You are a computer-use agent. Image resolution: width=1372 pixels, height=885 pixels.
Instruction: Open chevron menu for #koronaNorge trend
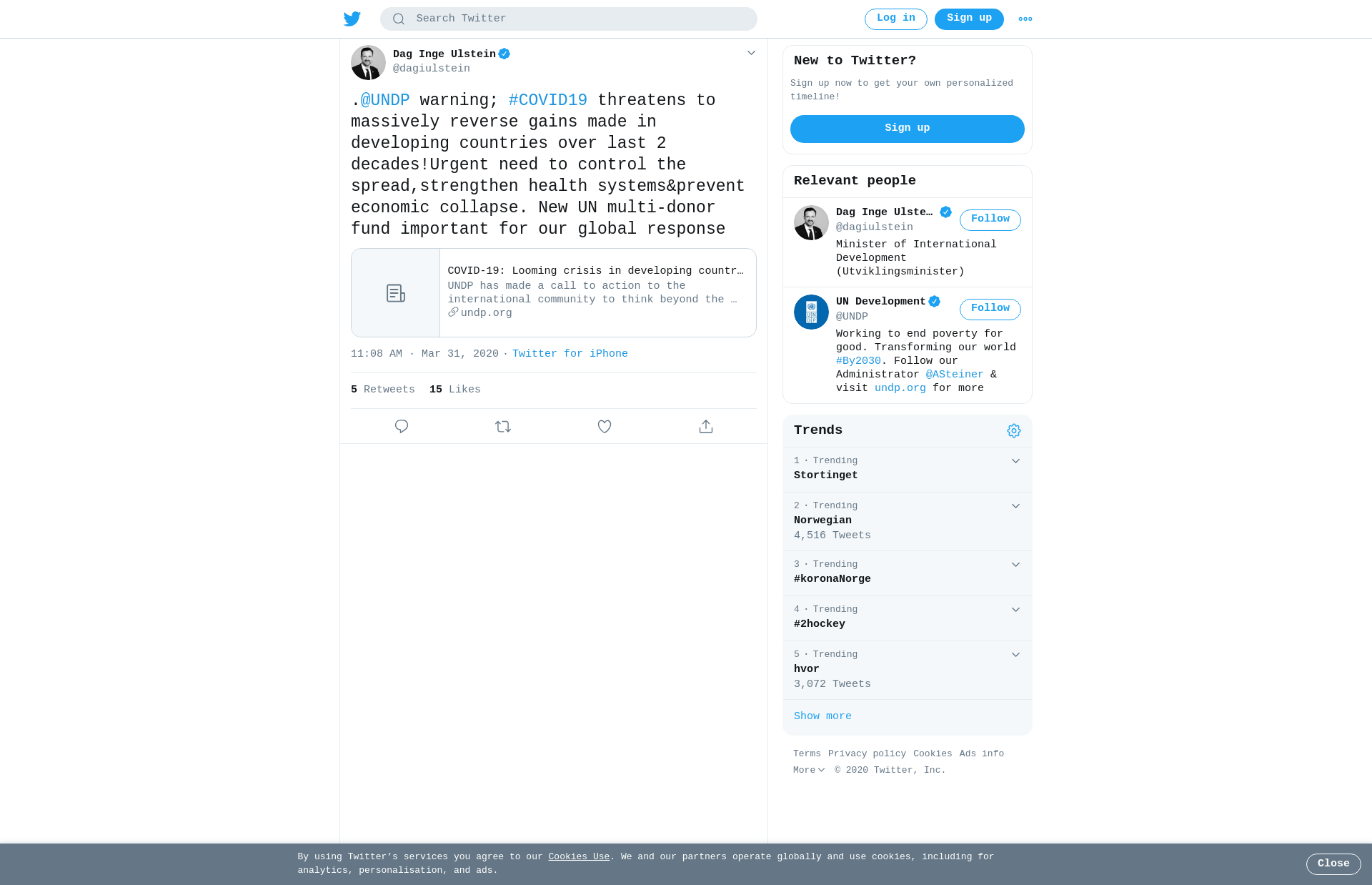(x=1015, y=565)
